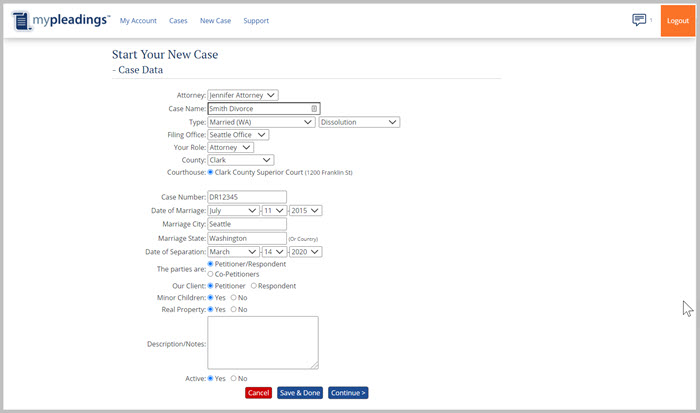Open the Attorney dropdown

pos(243,95)
